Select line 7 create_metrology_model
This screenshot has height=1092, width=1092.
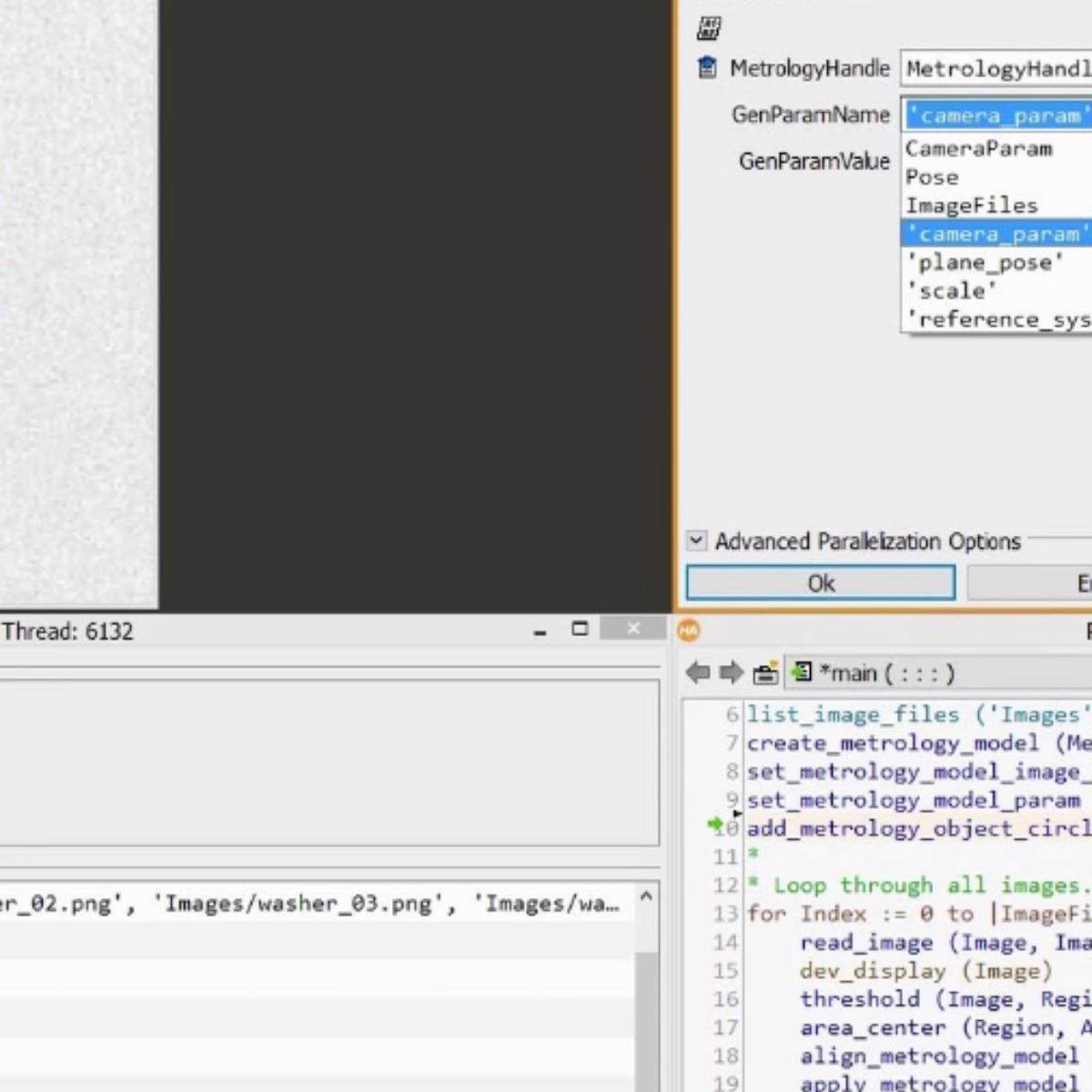tap(919, 743)
